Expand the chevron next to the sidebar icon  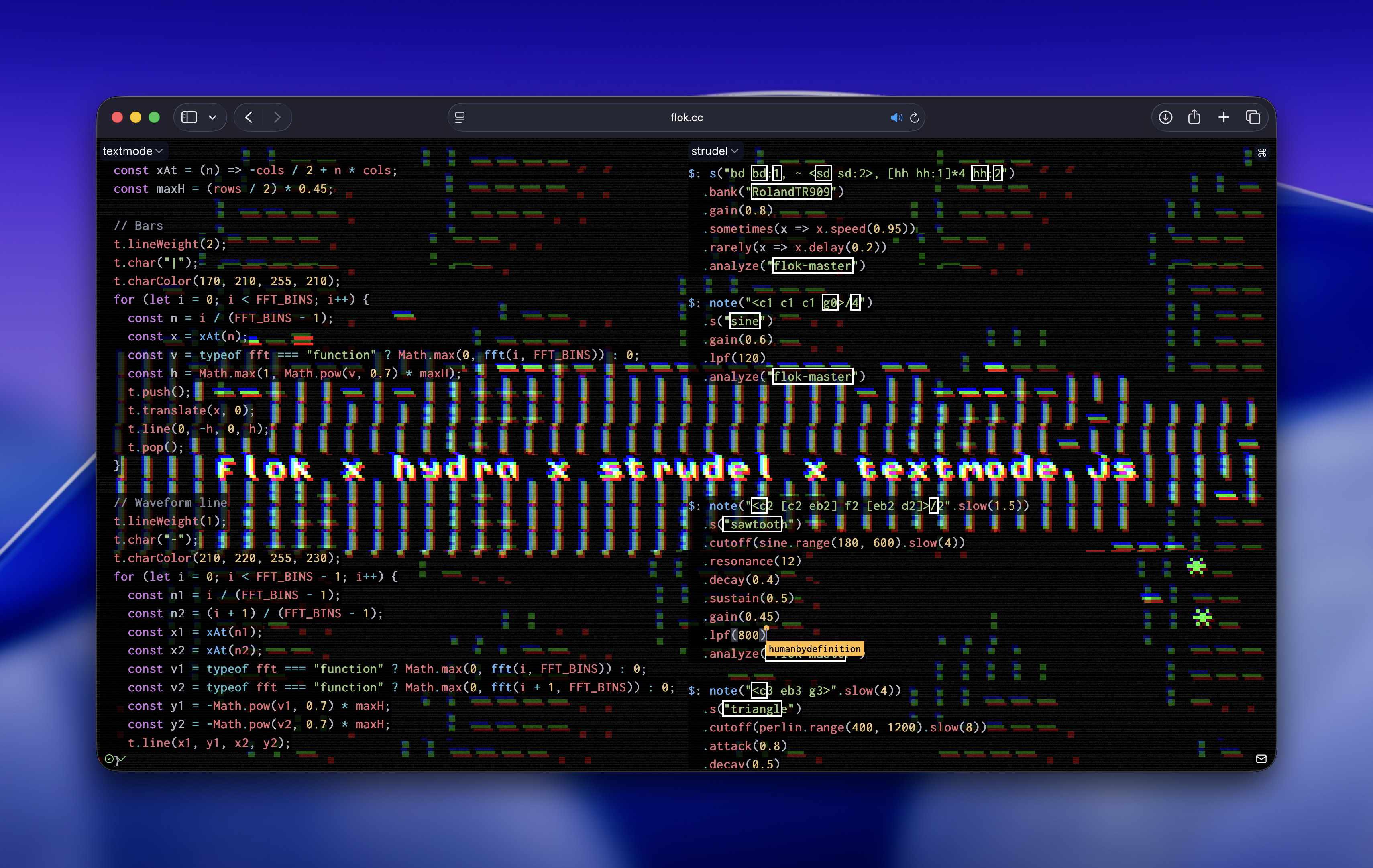tap(213, 117)
